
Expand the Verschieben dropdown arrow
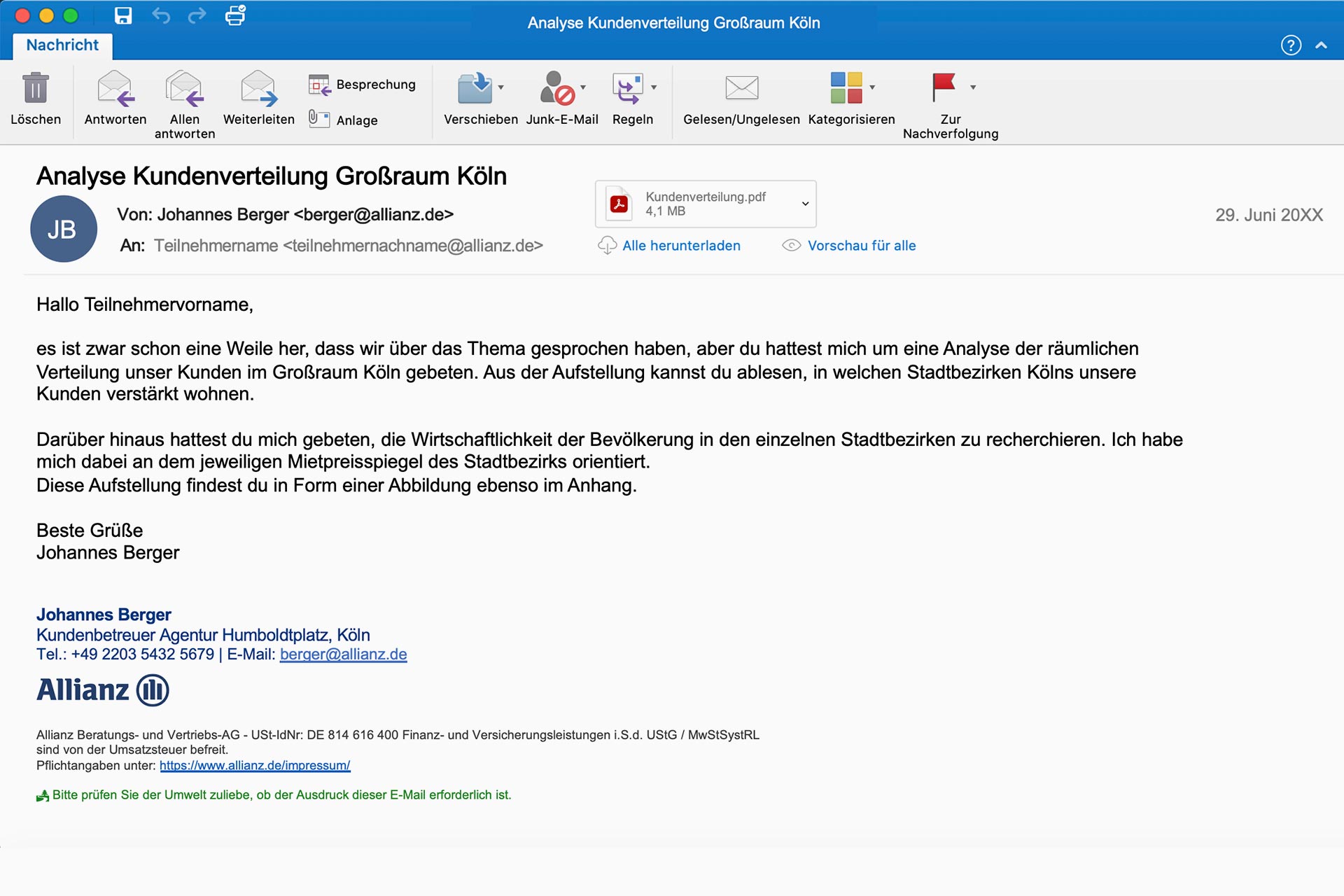(x=501, y=87)
